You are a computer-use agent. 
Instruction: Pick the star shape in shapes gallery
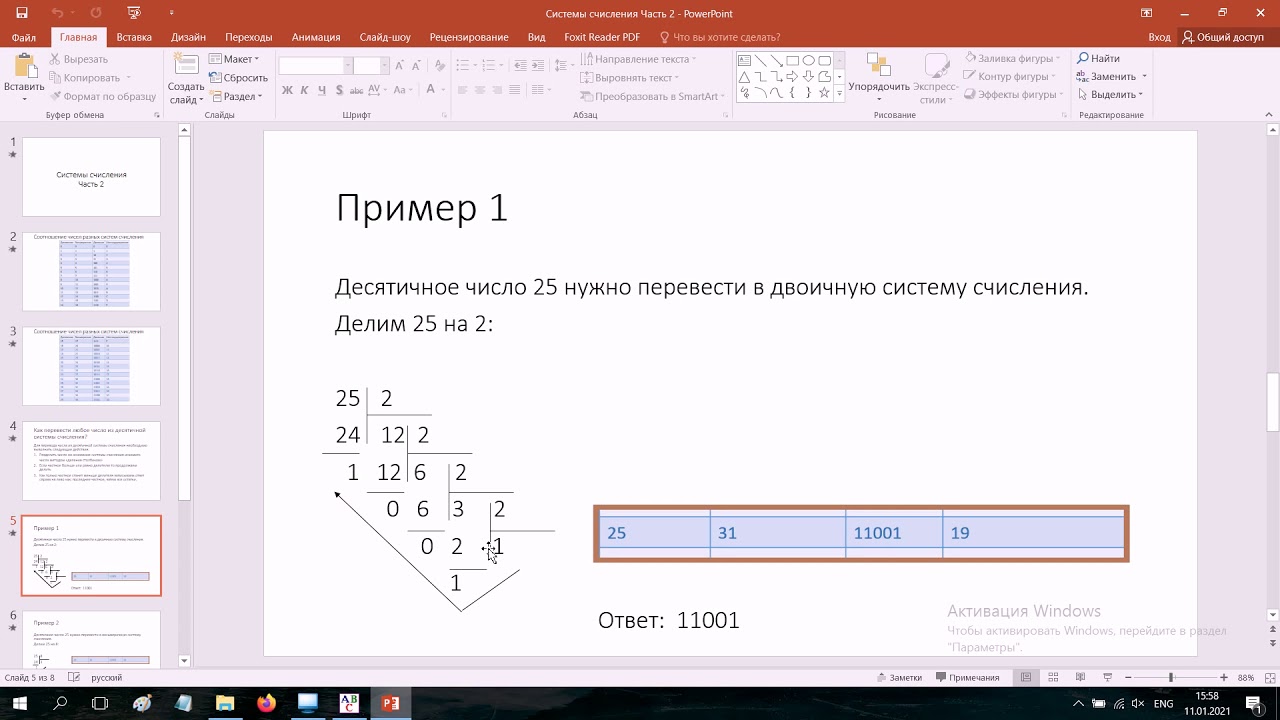click(825, 92)
